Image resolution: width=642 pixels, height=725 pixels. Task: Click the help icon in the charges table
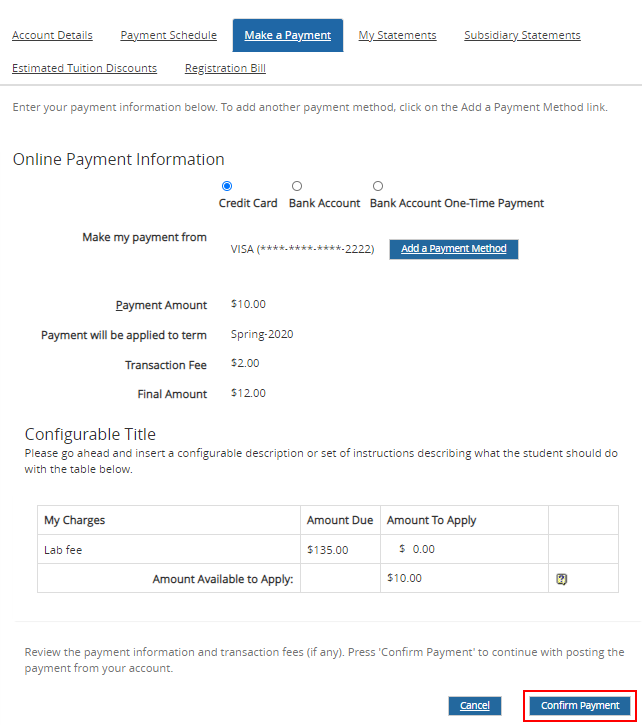(562, 579)
